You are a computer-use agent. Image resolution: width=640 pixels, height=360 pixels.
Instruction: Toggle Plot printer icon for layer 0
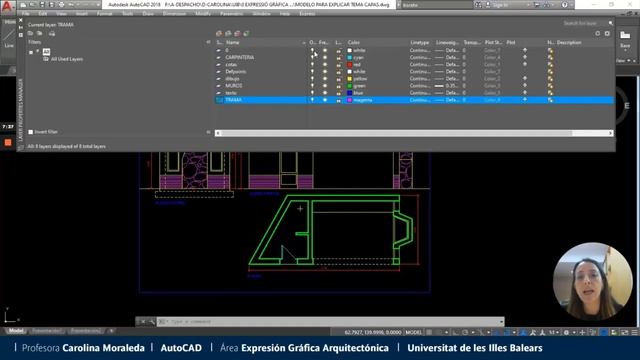click(x=525, y=51)
